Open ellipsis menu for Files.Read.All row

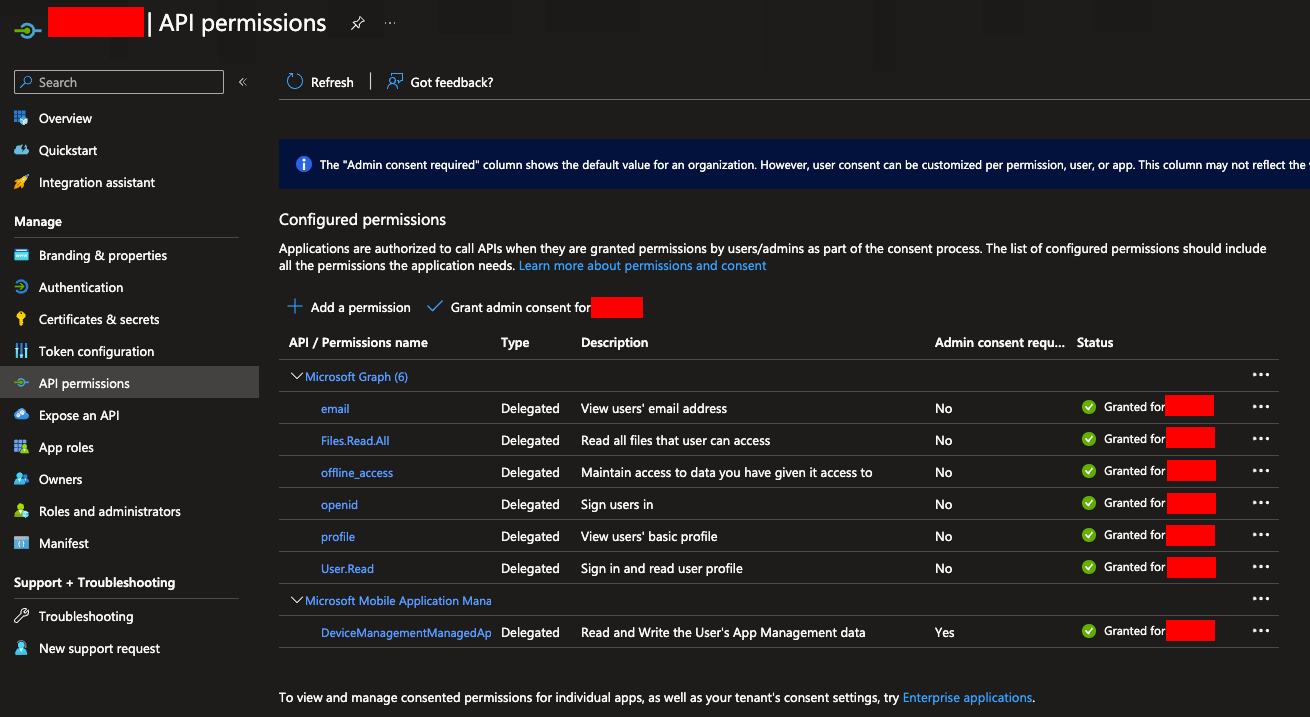click(x=1261, y=439)
